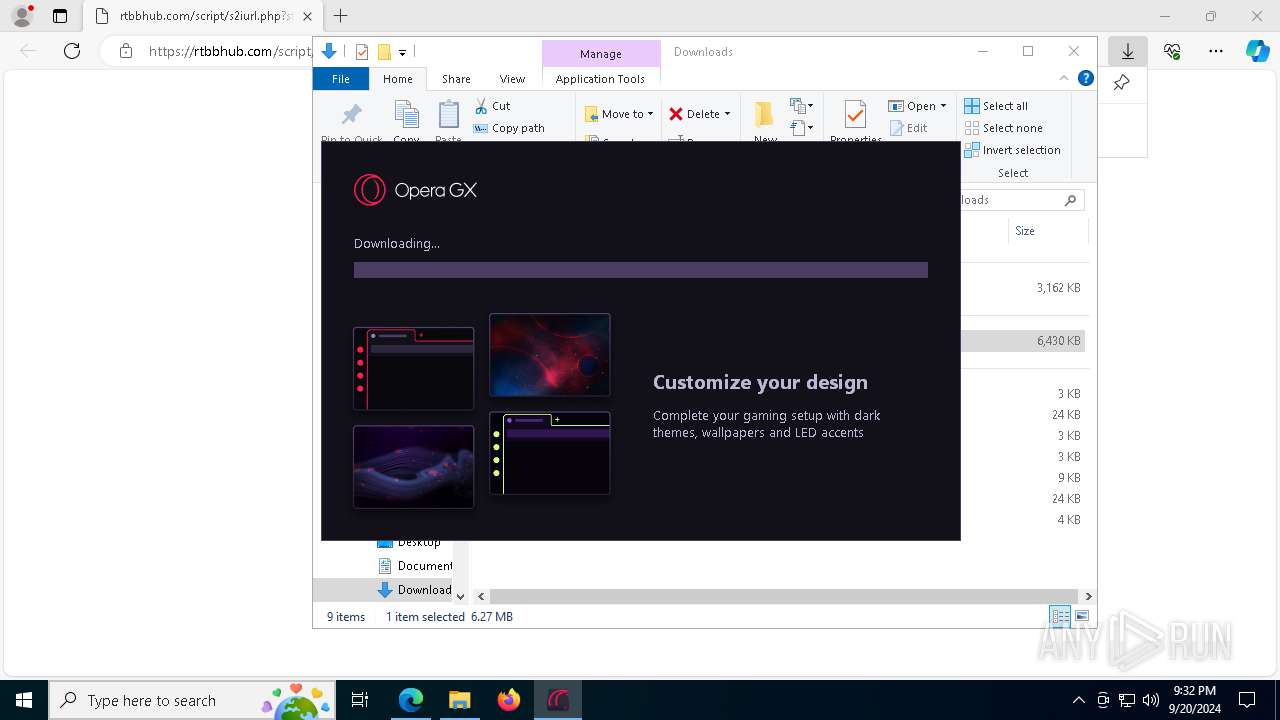Click the quick access New folder icon
The height and width of the screenshot is (720, 1280).
click(384, 52)
